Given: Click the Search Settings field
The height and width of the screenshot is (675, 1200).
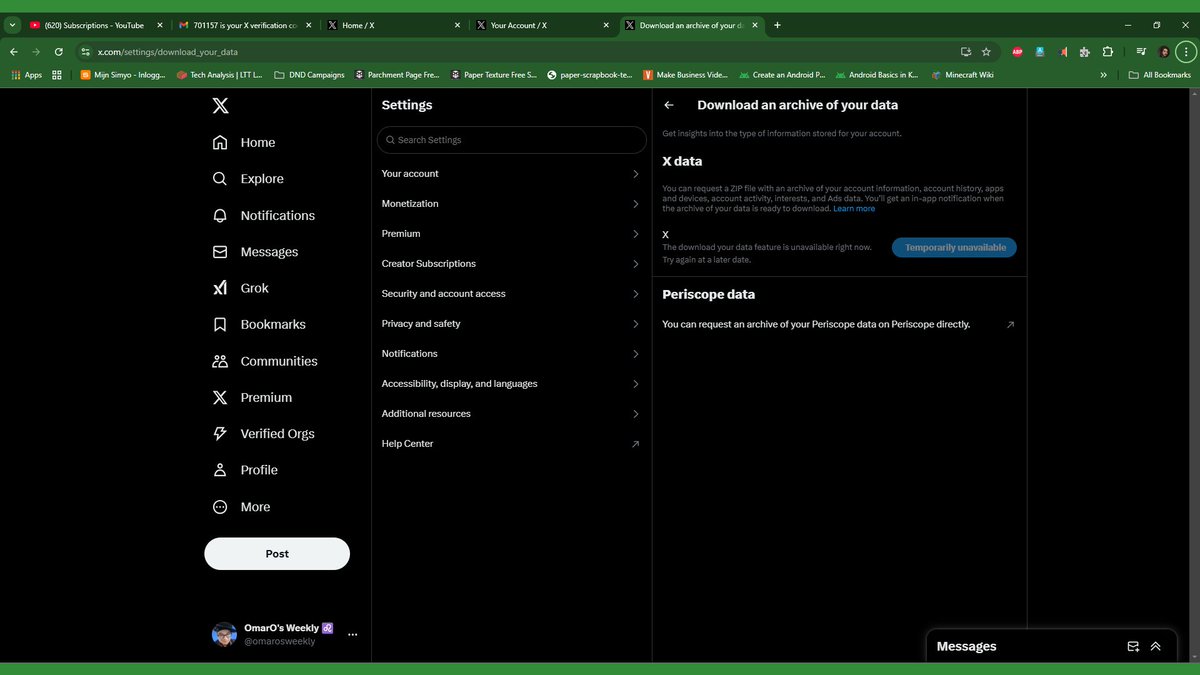Looking at the screenshot, I should (511, 140).
